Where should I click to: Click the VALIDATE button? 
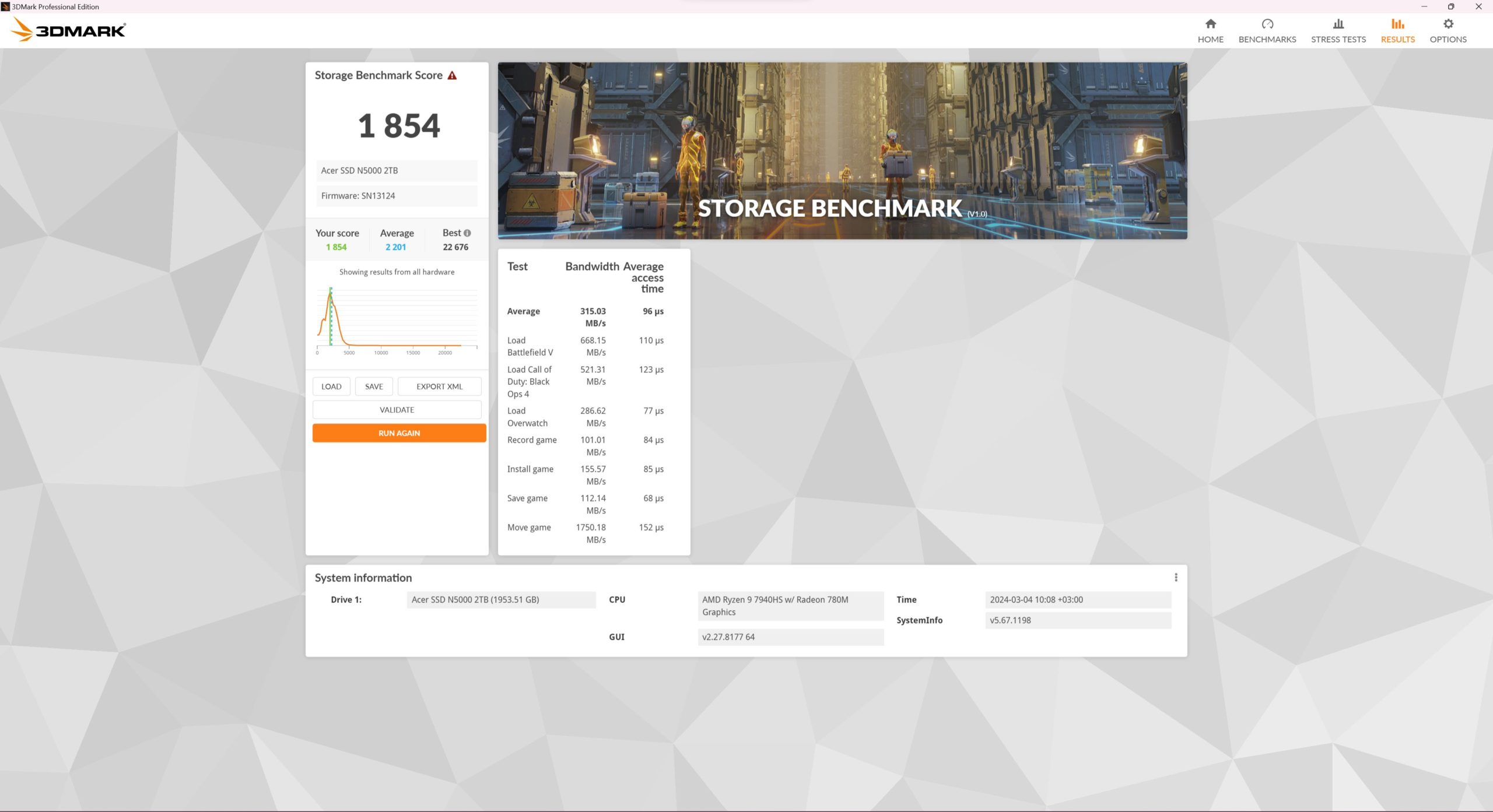point(397,409)
